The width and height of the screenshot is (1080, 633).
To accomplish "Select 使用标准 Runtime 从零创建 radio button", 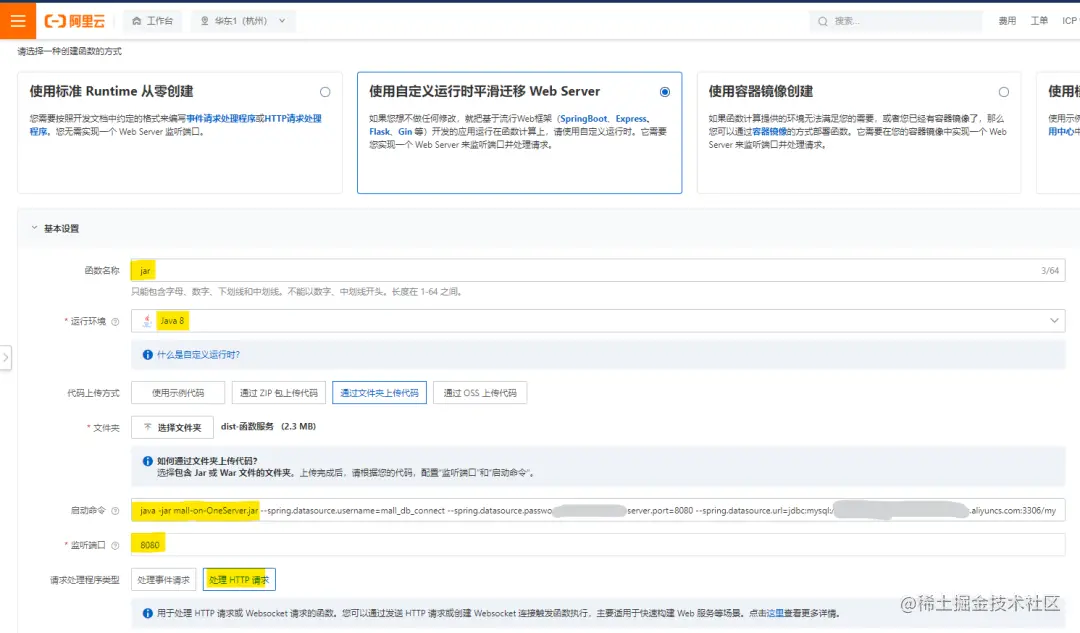I will [325, 92].
